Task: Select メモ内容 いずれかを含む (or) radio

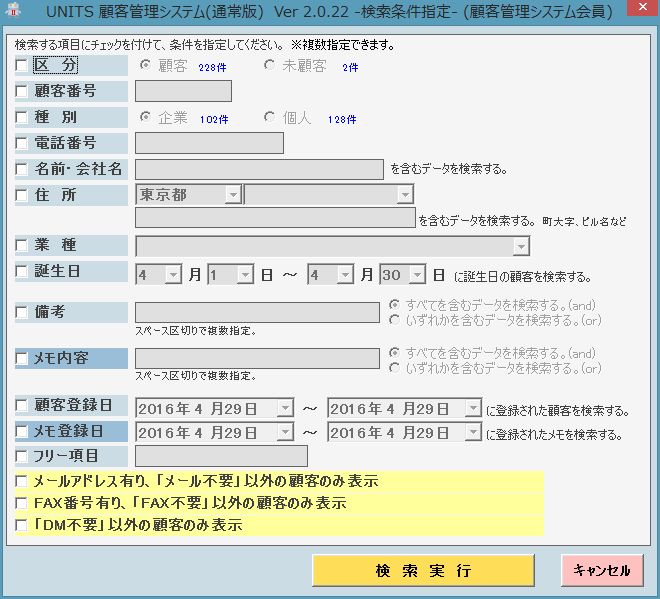Action: coord(394,368)
